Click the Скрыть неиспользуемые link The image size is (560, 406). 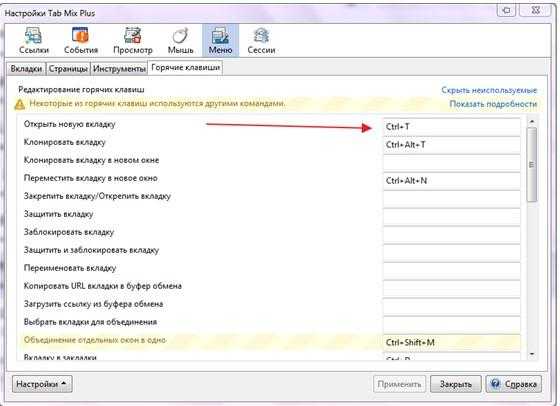(489, 90)
